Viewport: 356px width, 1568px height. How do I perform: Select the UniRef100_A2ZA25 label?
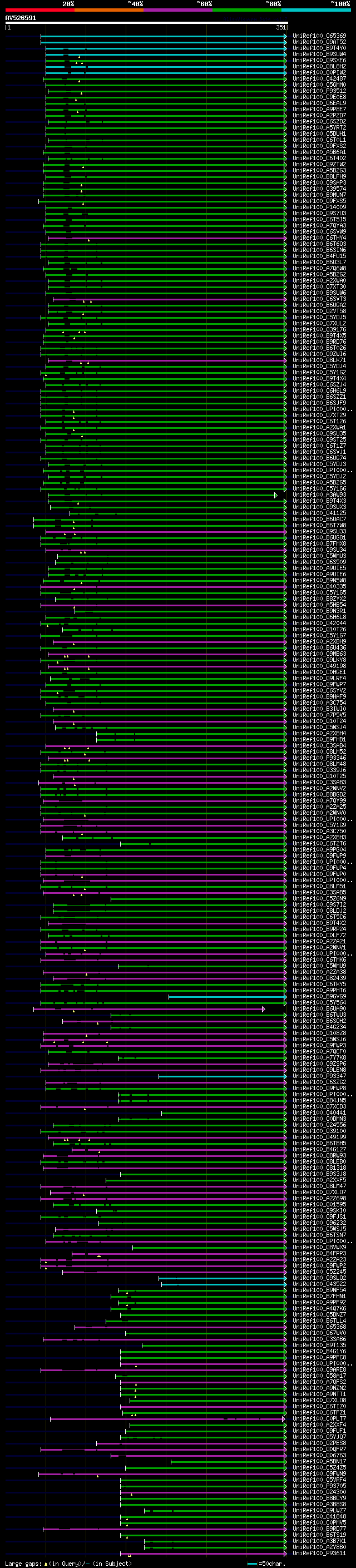point(319,807)
